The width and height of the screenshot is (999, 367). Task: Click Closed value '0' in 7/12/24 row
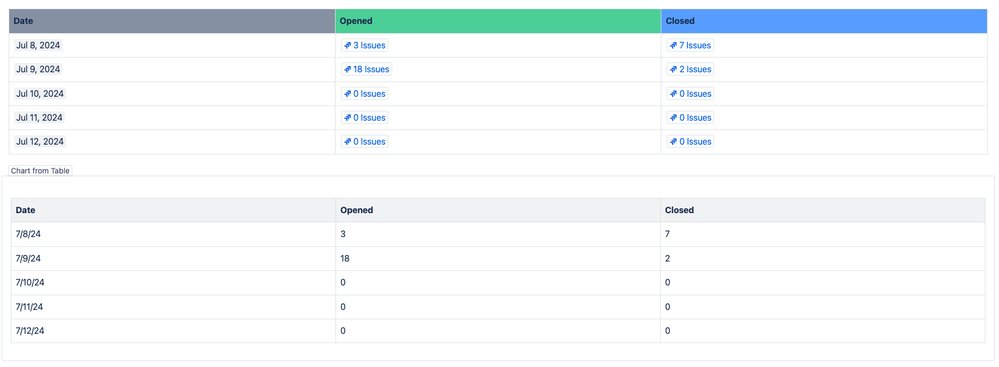pyautogui.click(x=668, y=331)
